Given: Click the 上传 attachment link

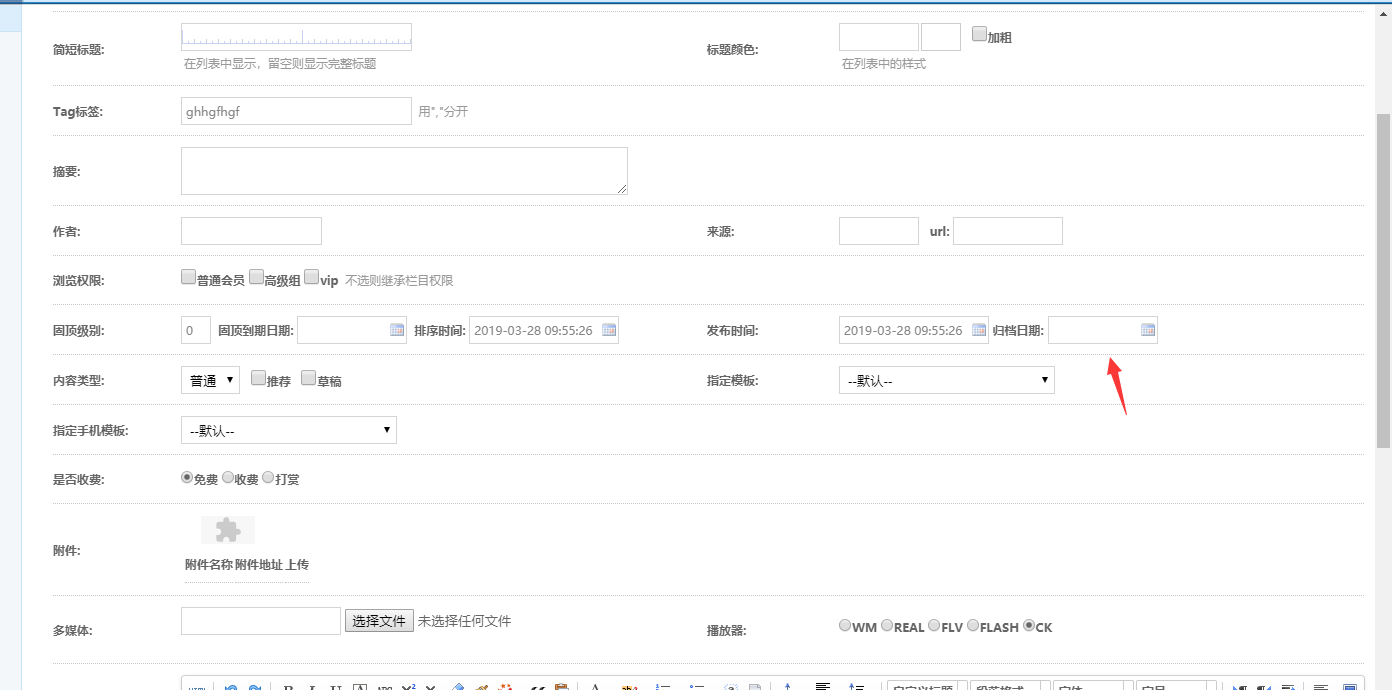Looking at the screenshot, I should click(297, 565).
